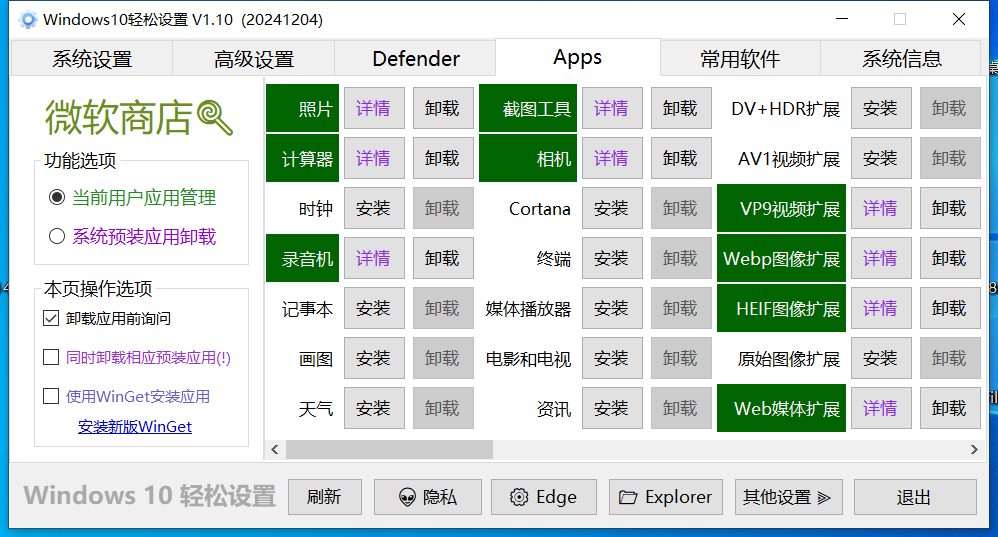
Task: Uninstall Web媒体扩展
Action: (x=950, y=408)
